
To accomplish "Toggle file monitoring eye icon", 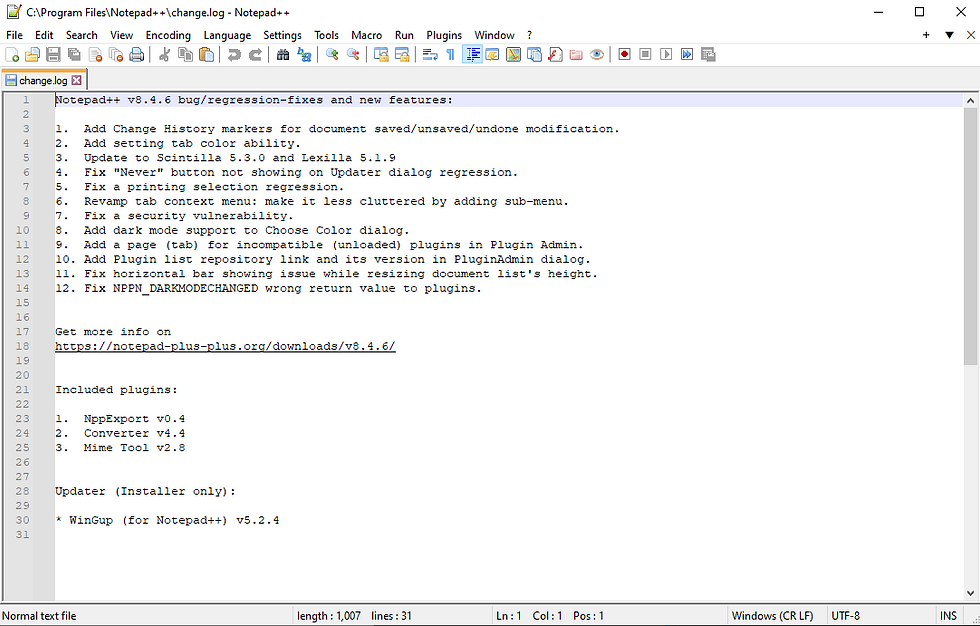I will [597, 55].
